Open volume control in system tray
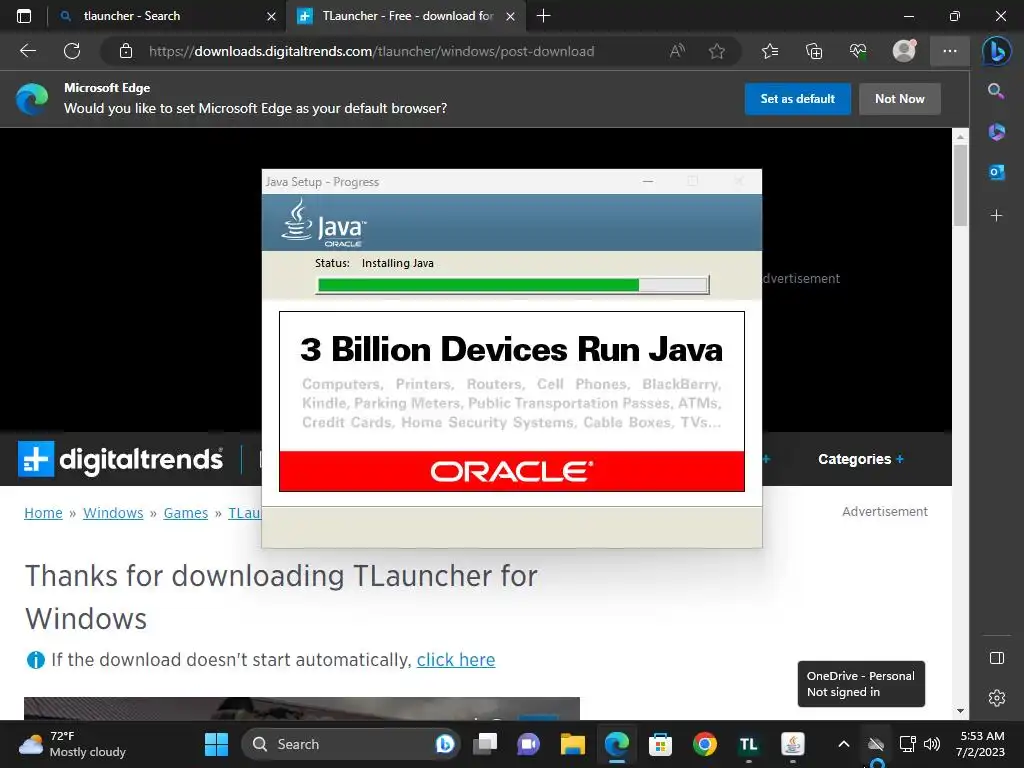This screenshot has width=1024, height=768. [932, 744]
